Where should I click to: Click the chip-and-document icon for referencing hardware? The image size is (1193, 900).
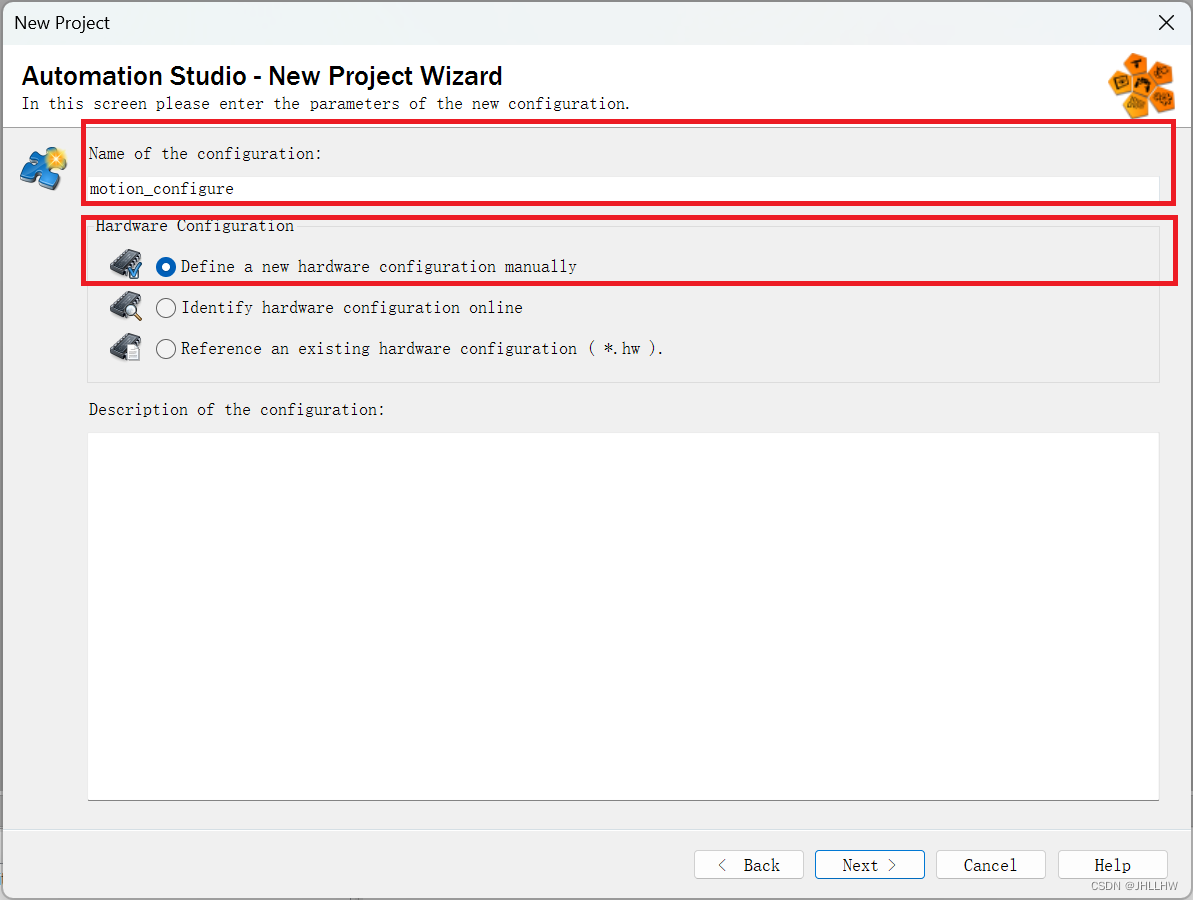(124, 347)
